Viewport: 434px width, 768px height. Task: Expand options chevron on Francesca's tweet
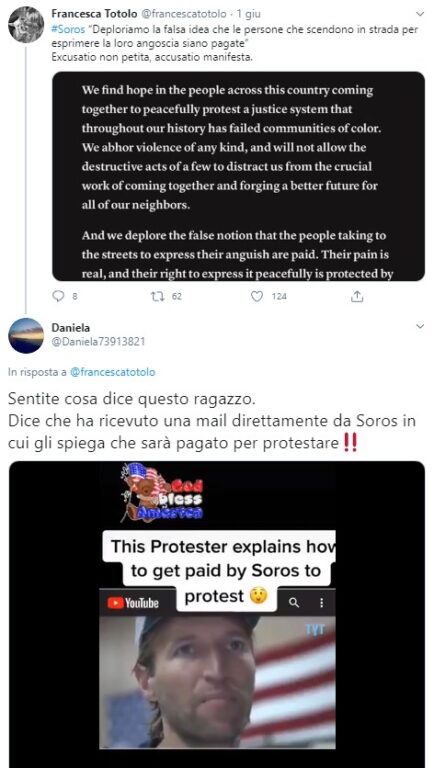point(420,14)
